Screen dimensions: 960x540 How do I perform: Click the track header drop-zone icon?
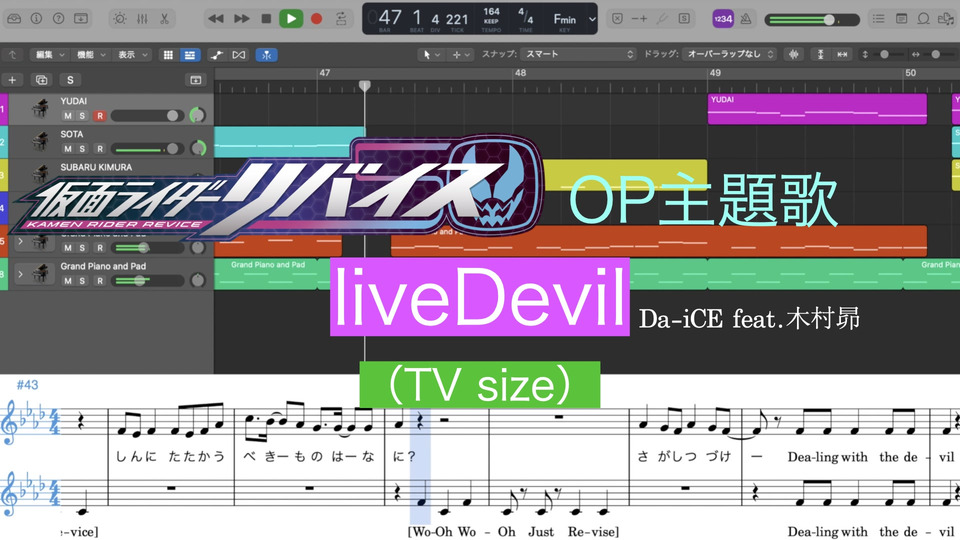195,80
